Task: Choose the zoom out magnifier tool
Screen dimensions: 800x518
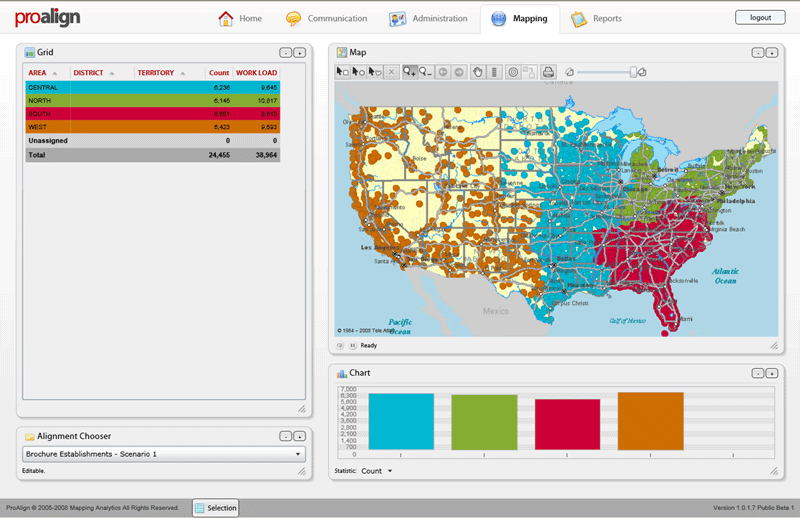Action: pyautogui.click(x=427, y=72)
